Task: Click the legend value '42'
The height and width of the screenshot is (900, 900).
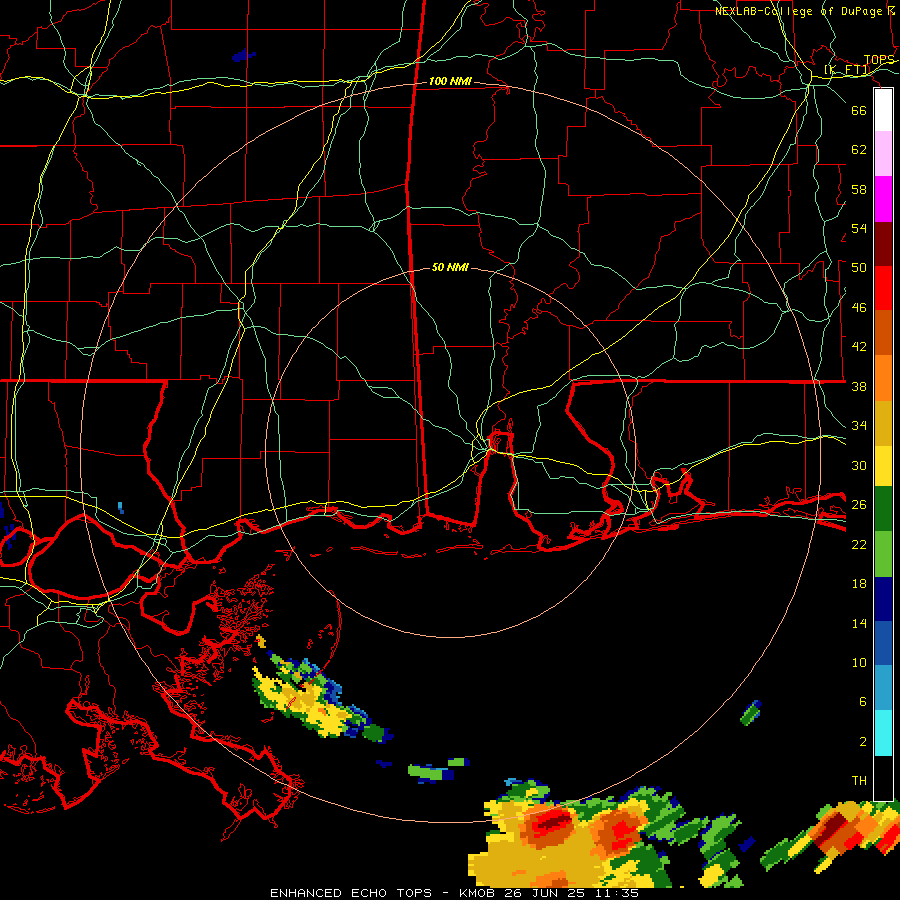Action: coord(859,347)
